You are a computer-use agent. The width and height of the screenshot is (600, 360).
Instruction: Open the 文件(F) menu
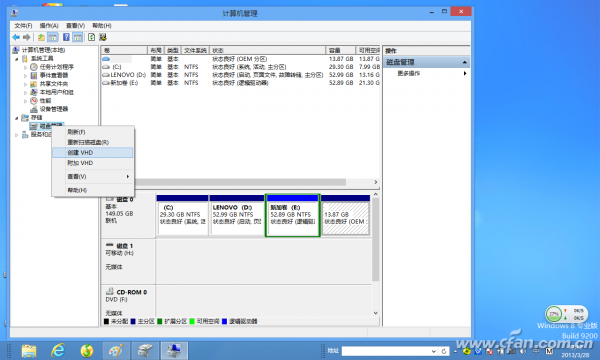(x=23, y=26)
